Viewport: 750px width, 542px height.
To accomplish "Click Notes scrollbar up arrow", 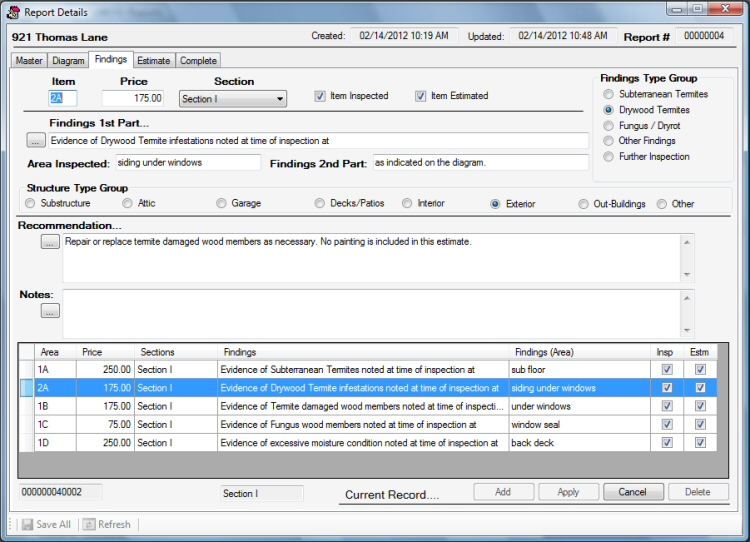I will [x=687, y=298].
